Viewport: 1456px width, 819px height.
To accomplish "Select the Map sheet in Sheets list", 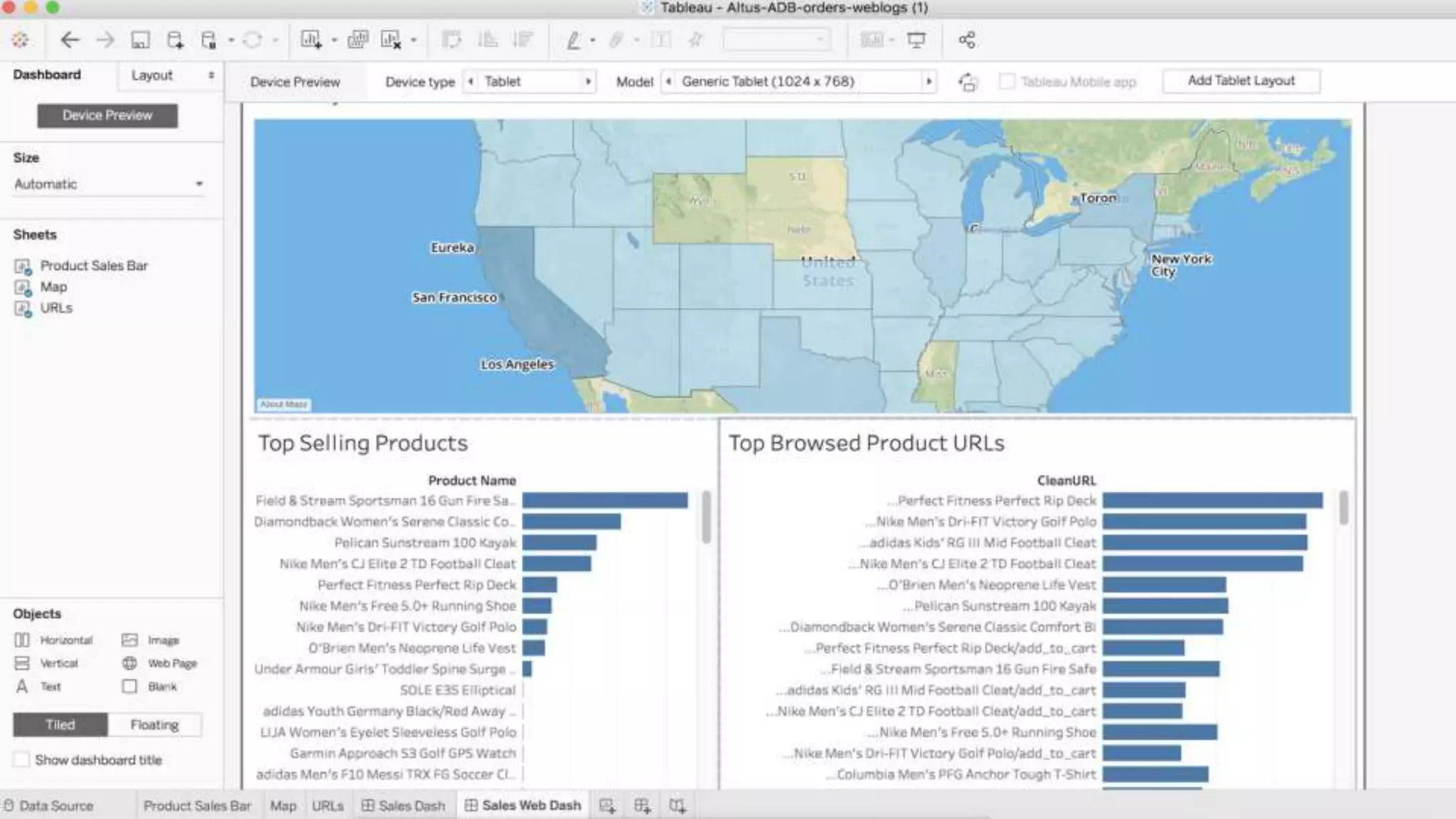I will pos(53,287).
